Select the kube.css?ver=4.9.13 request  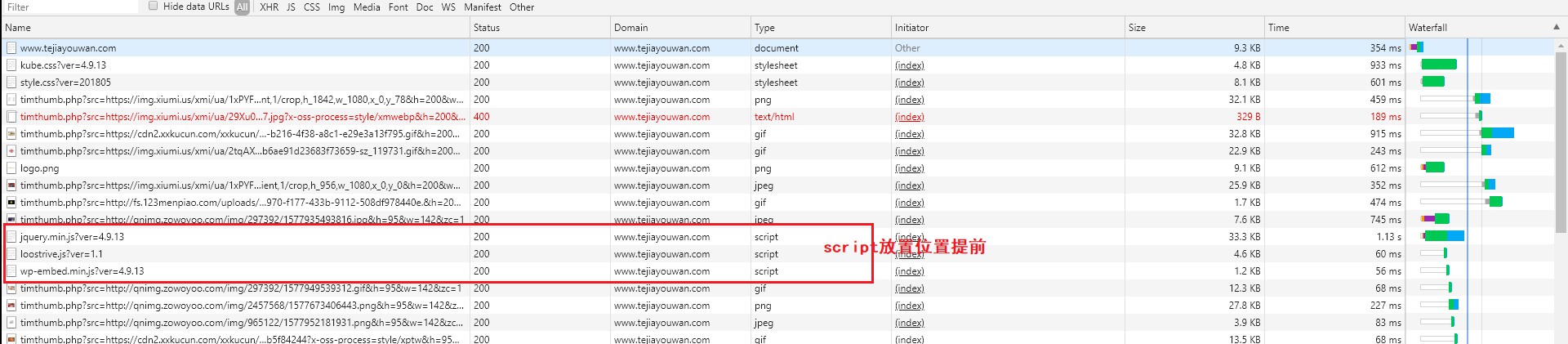tap(63, 65)
